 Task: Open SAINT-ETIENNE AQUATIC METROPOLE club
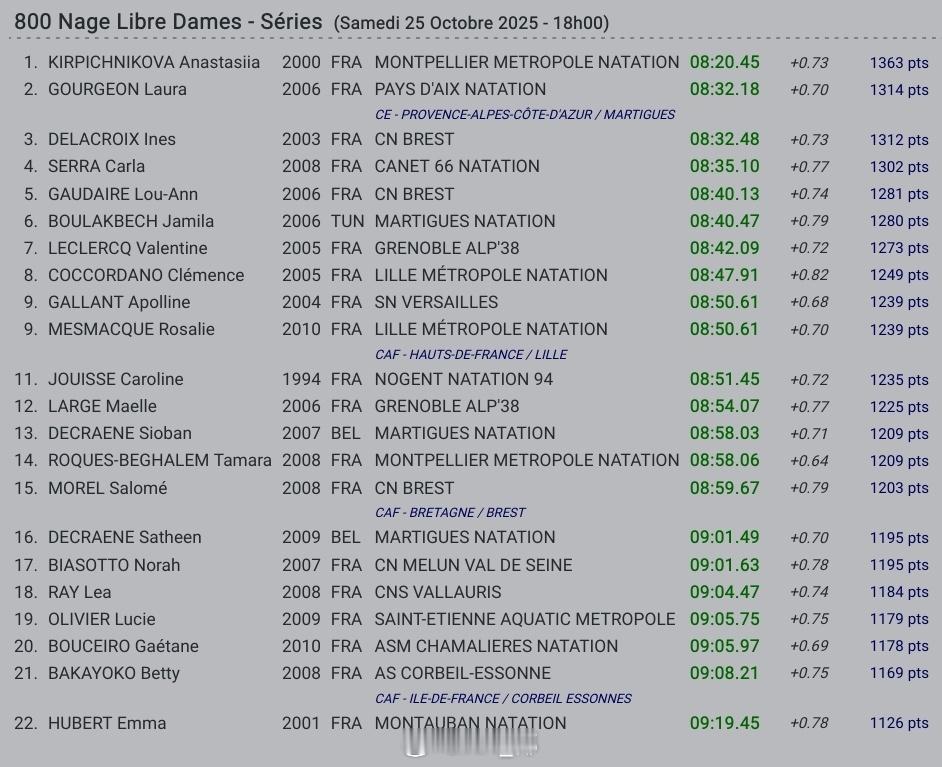525,619
